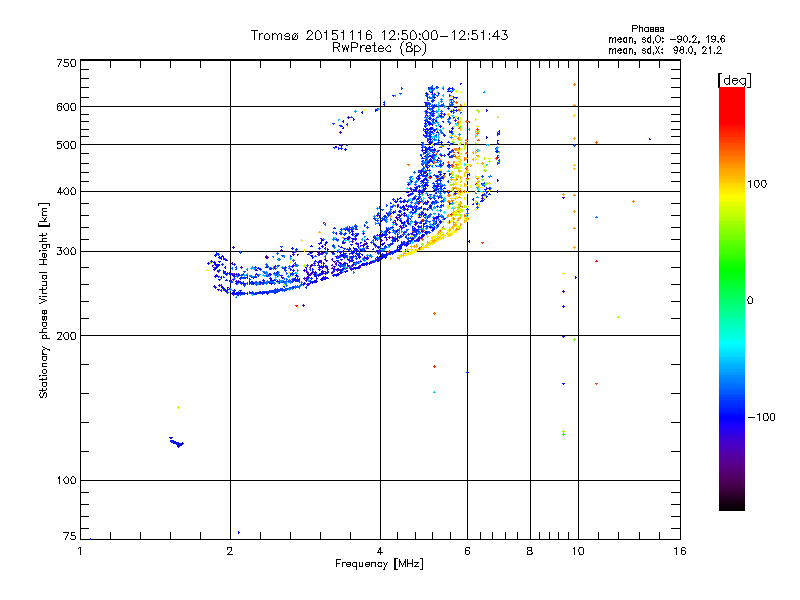The width and height of the screenshot is (800, 600).
Task: Click the -100 colorbar tick label
Action: [x=761, y=417]
